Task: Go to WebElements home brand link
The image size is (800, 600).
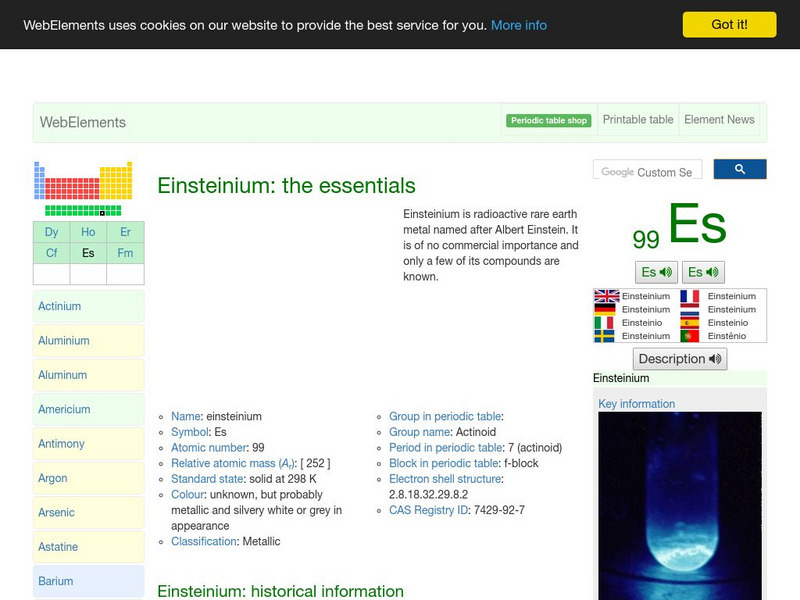Action: pyautogui.click(x=83, y=122)
